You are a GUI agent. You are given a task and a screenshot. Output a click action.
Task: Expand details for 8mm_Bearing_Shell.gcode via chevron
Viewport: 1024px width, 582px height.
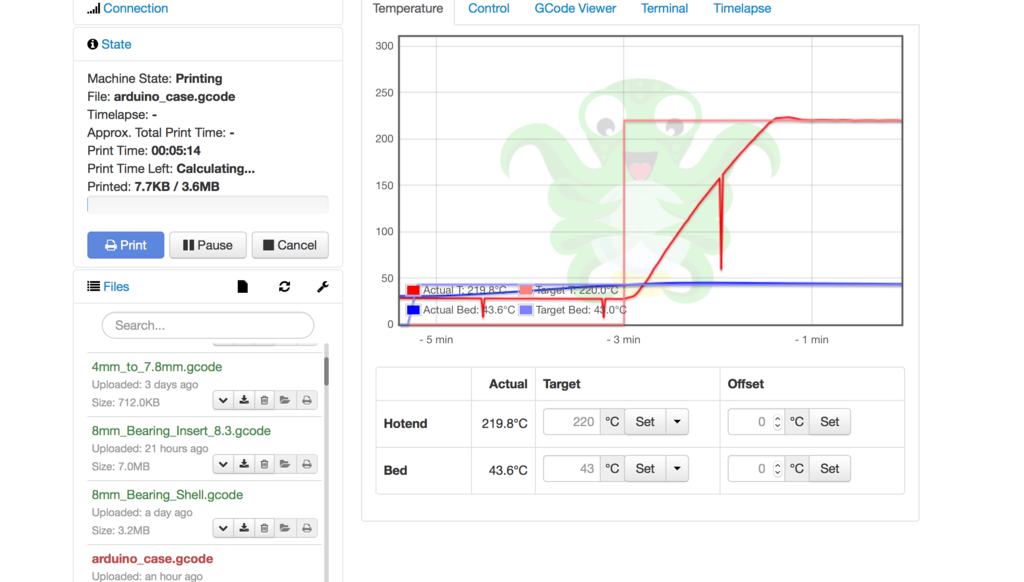pyautogui.click(x=222, y=528)
